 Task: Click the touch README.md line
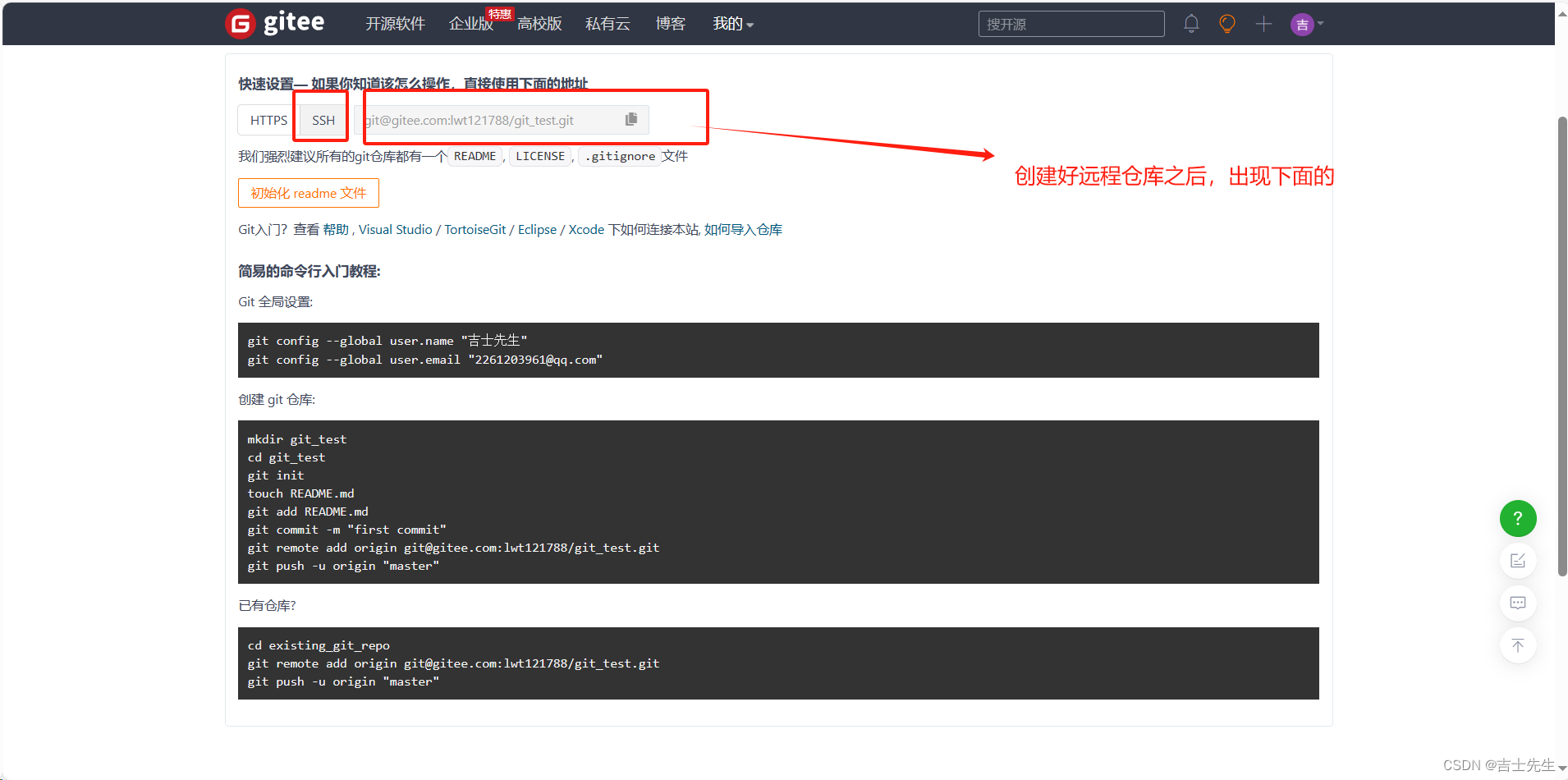pyautogui.click(x=300, y=493)
